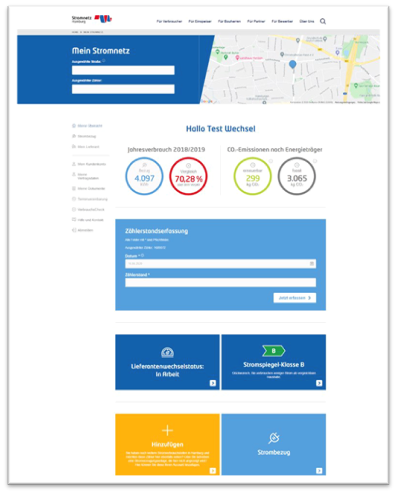This screenshot has height=494, width=397.
Task: Click the info icon beside Datum label
Action: [x=142, y=256]
